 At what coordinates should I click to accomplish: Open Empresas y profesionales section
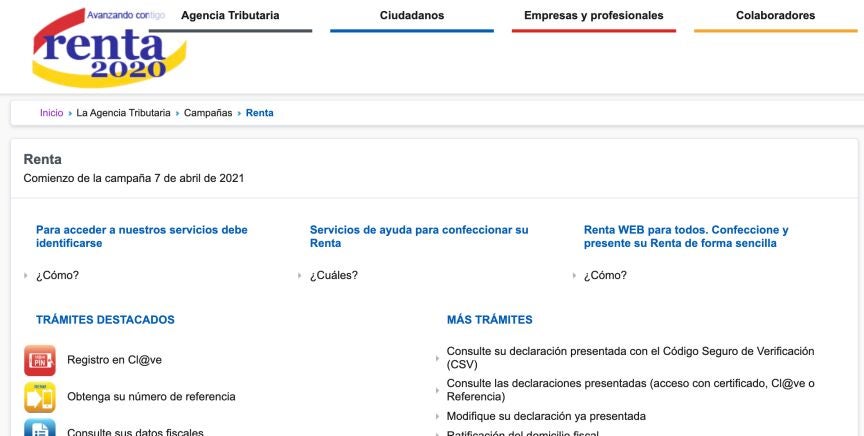[x=593, y=16]
